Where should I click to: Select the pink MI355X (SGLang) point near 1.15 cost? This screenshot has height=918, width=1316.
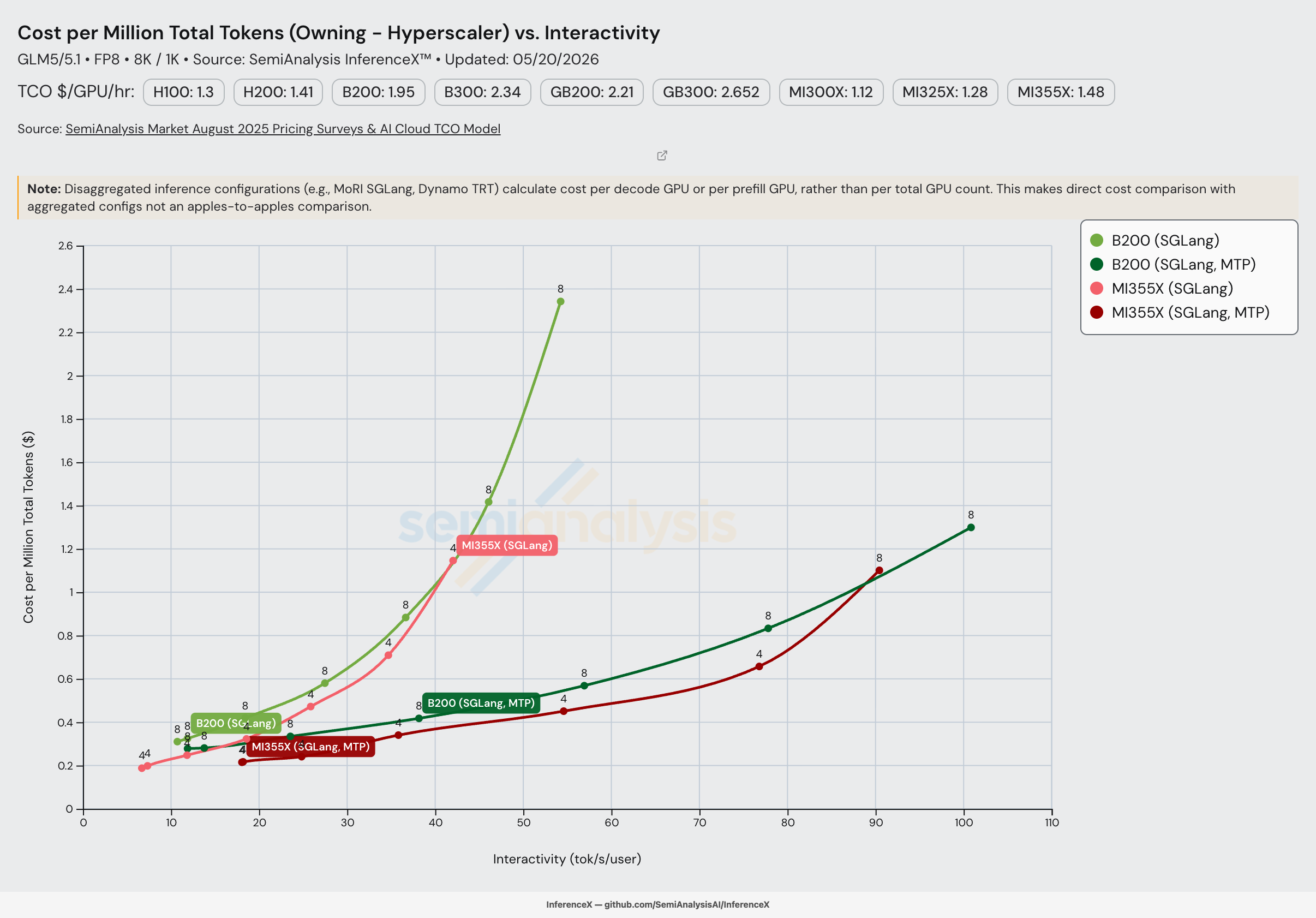click(x=453, y=561)
